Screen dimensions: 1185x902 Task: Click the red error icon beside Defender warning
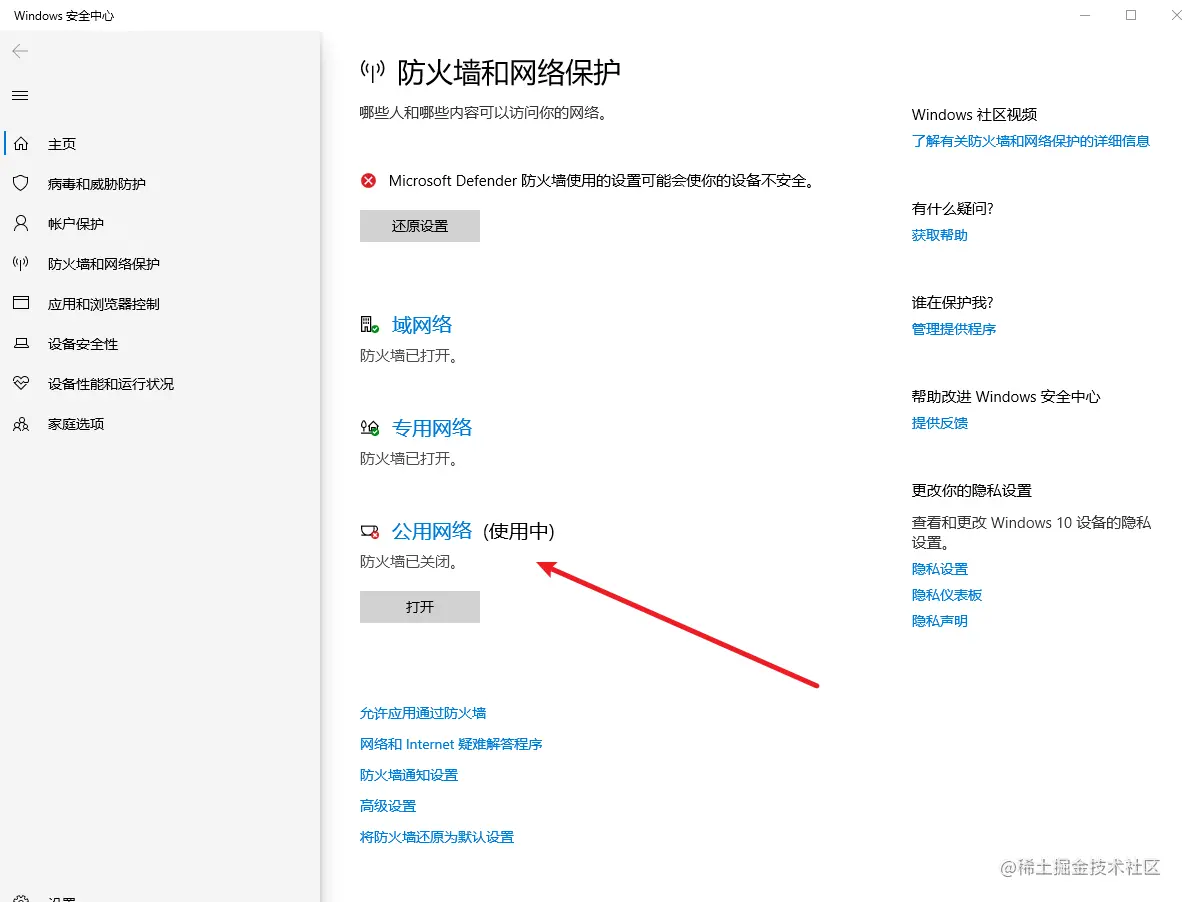[x=368, y=181]
